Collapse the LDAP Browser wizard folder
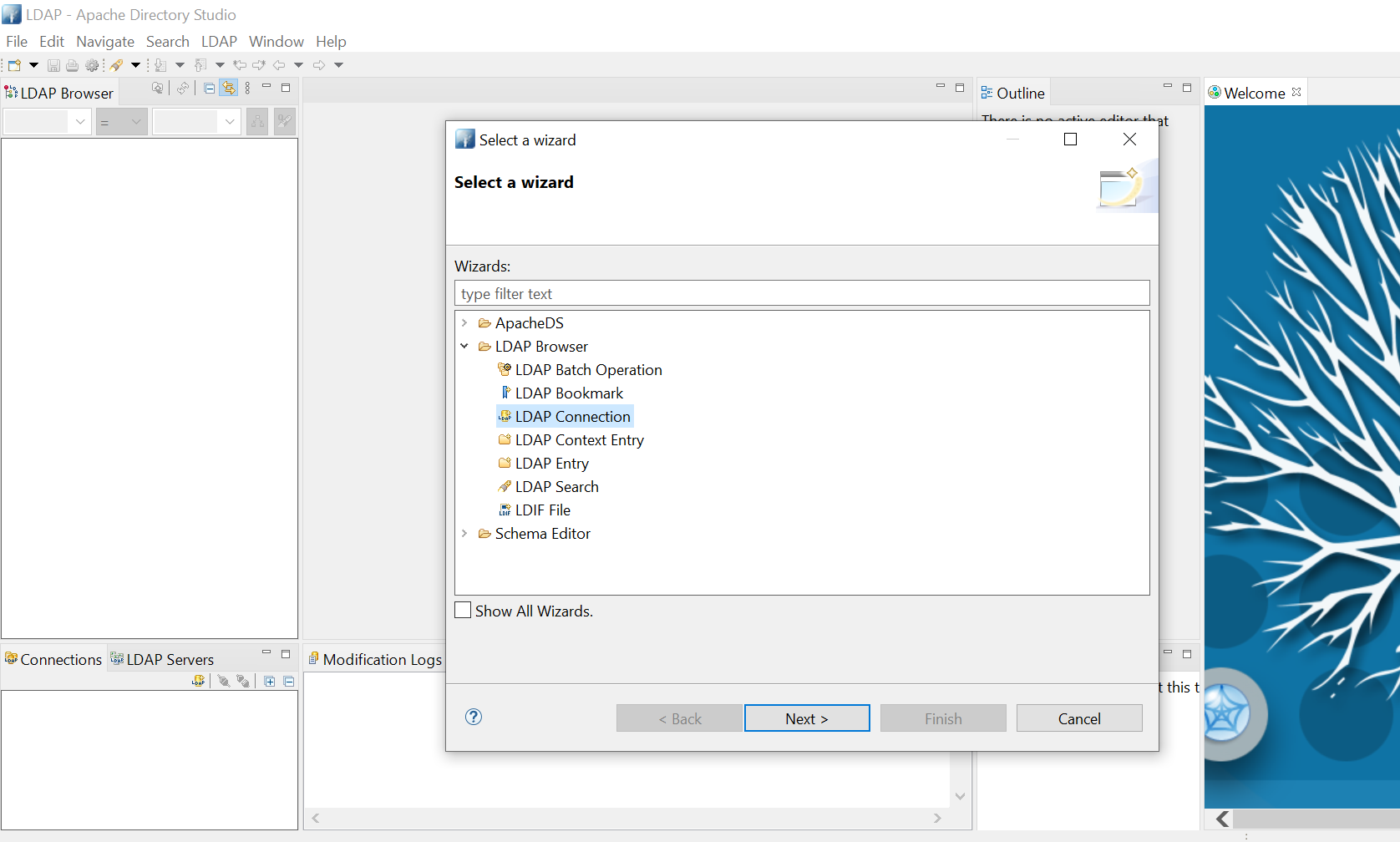 (464, 347)
